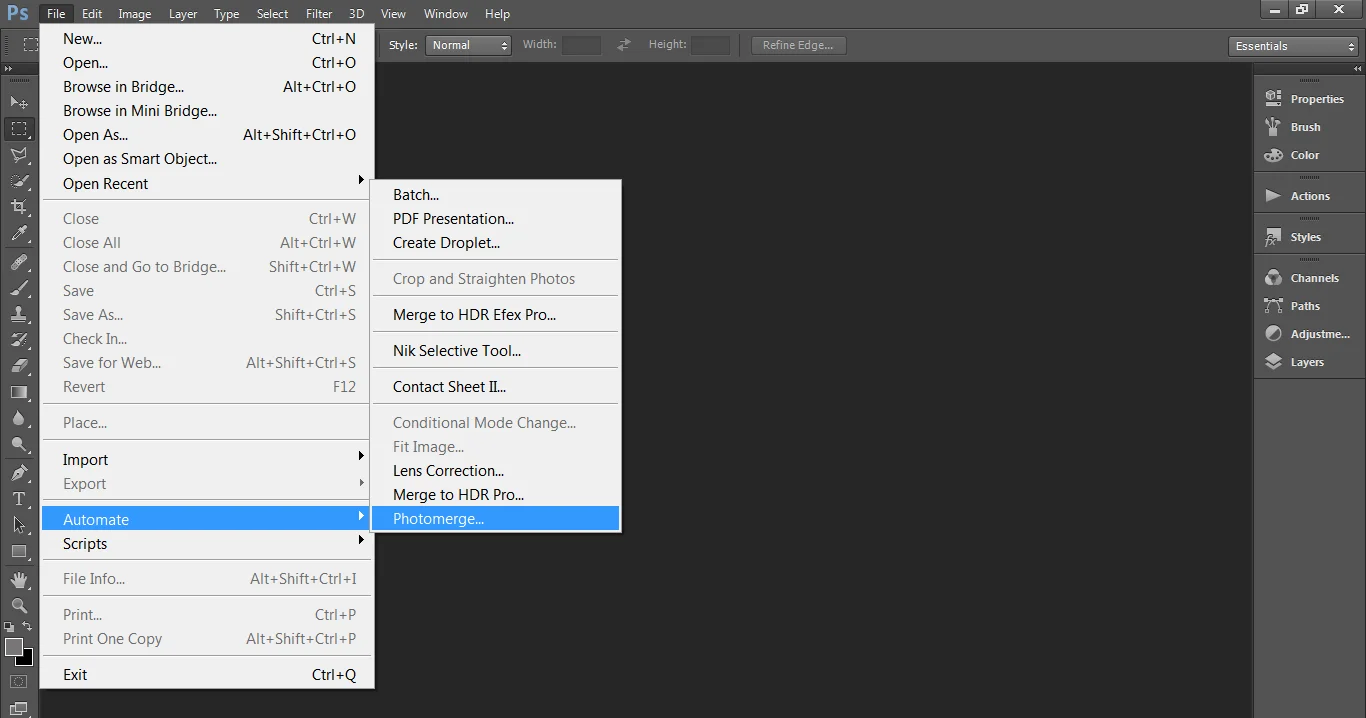Toggle Quick Mask mode
The image size is (1366, 718).
[x=19, y=683]
